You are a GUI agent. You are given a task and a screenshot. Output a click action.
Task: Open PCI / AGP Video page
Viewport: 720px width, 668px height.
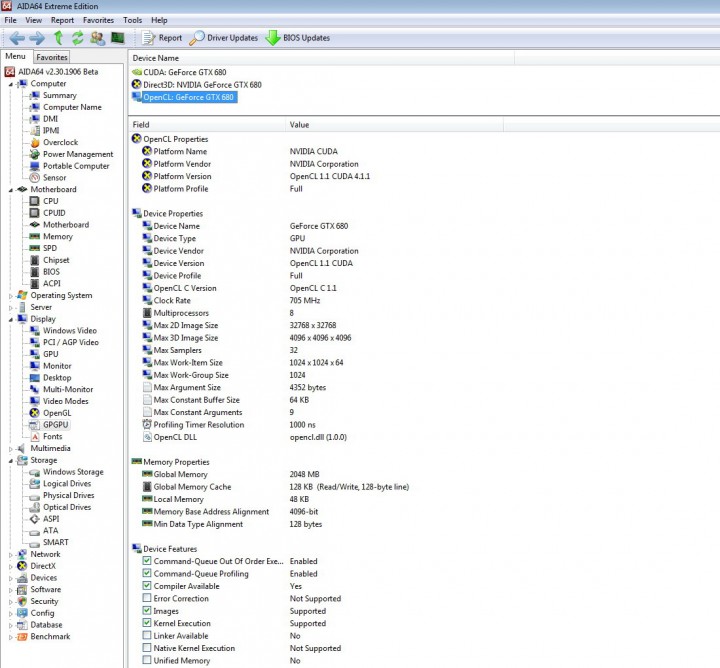[x=71, y=342]
